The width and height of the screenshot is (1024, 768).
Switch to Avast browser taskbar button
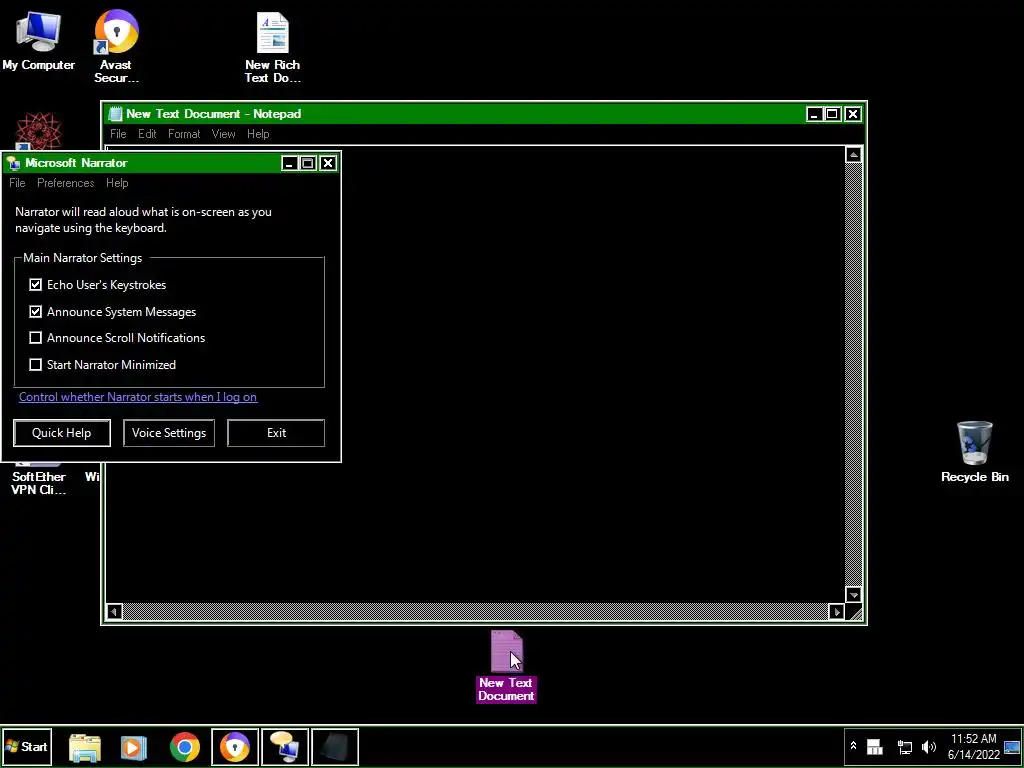coord(234,747)
